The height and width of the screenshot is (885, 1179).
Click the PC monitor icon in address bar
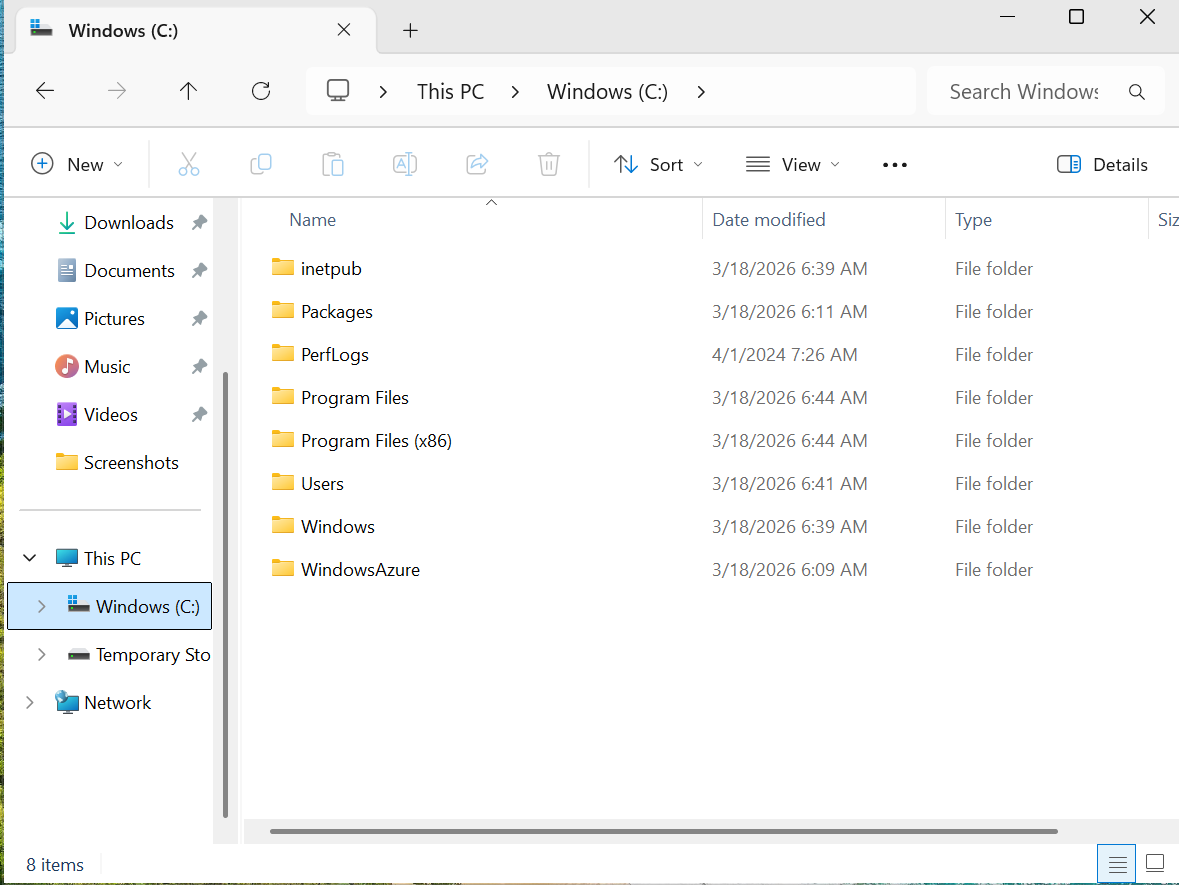(338, 91)
